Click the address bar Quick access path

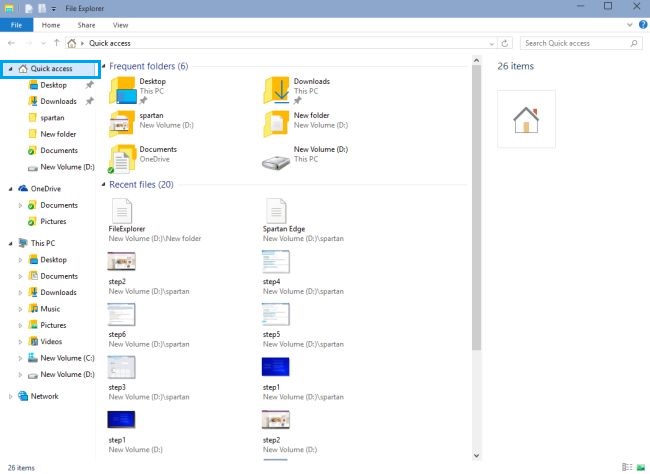[109, 43]
